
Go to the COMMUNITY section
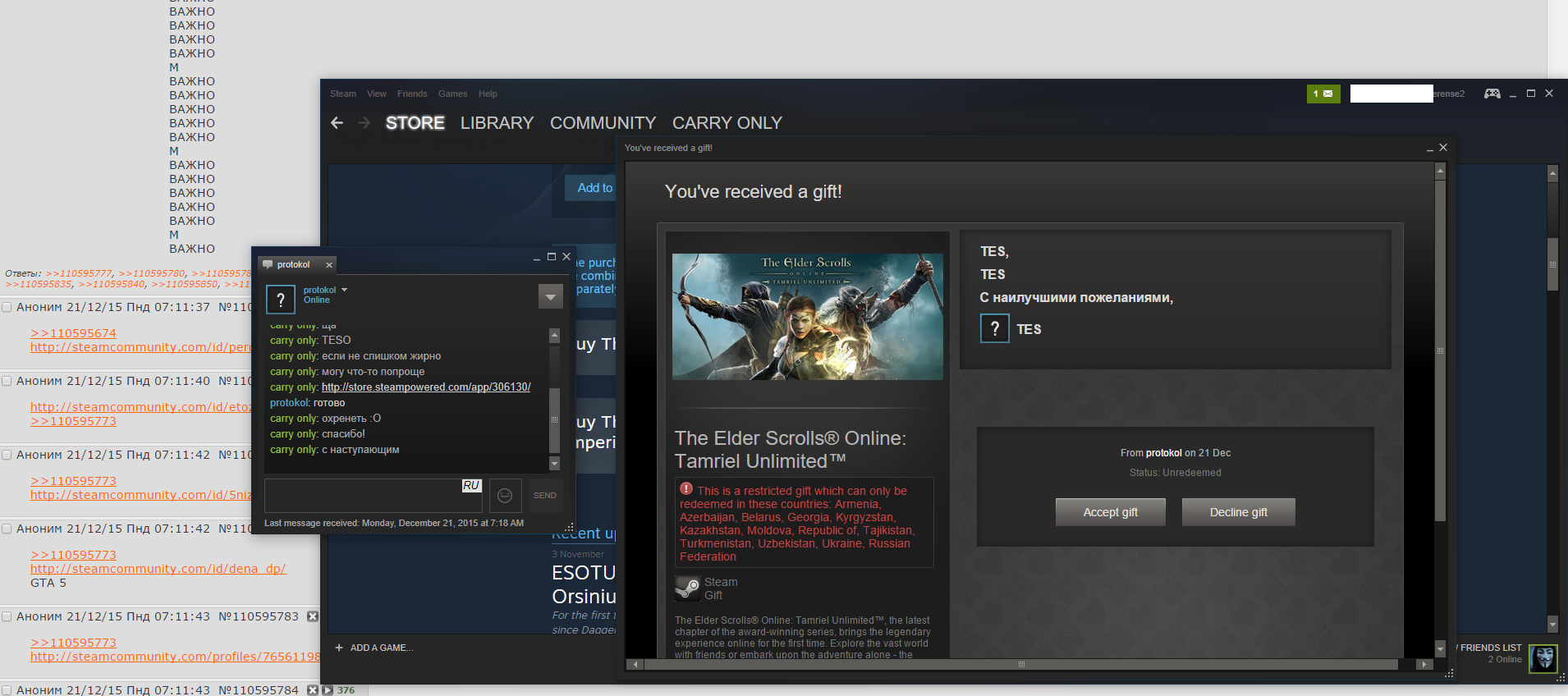(x=603, y=123)
